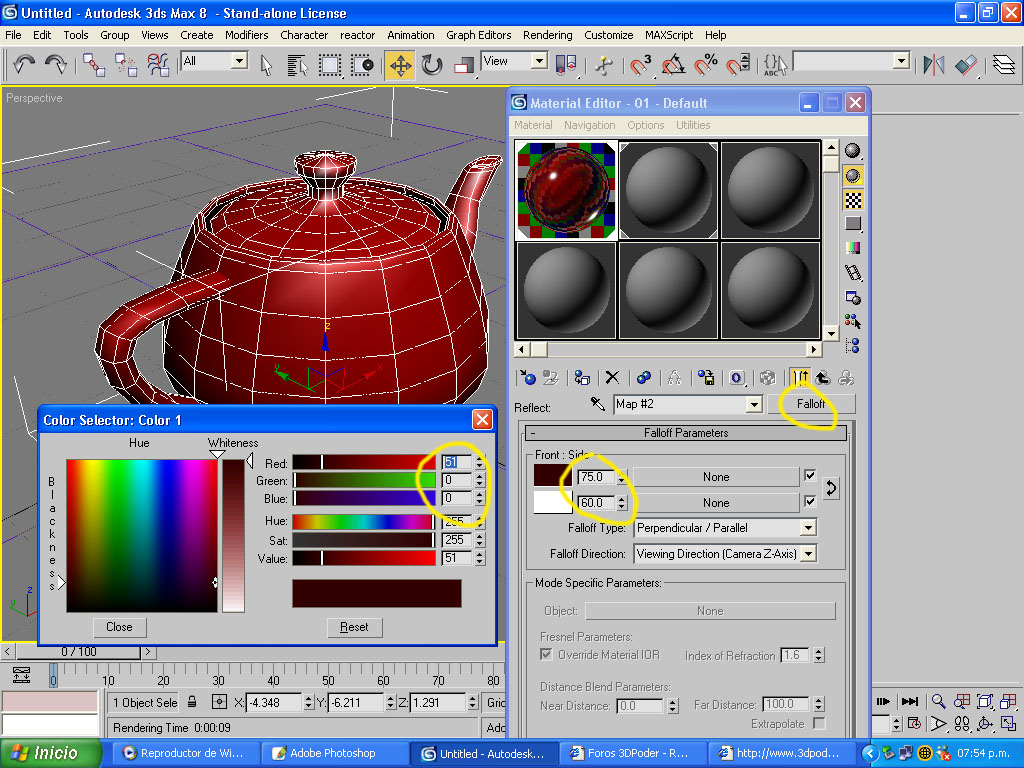
Task: Activate the Select and Move tool
Action: 400,65
